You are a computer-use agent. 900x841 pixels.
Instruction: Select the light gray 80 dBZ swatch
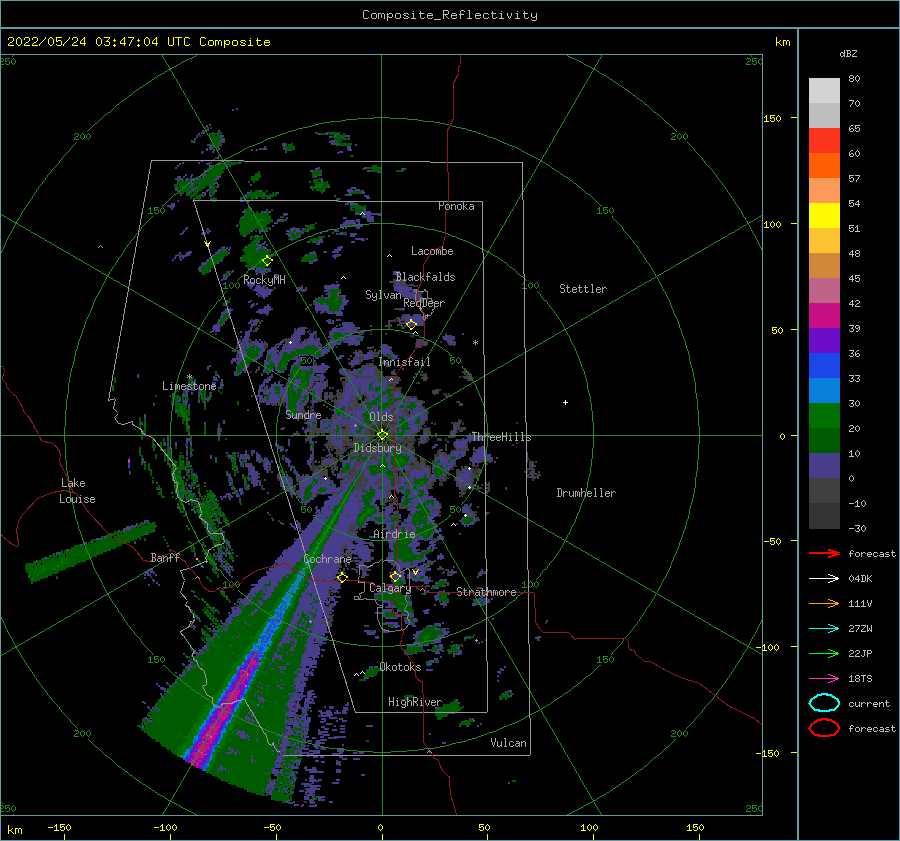(x=824, y=90)
